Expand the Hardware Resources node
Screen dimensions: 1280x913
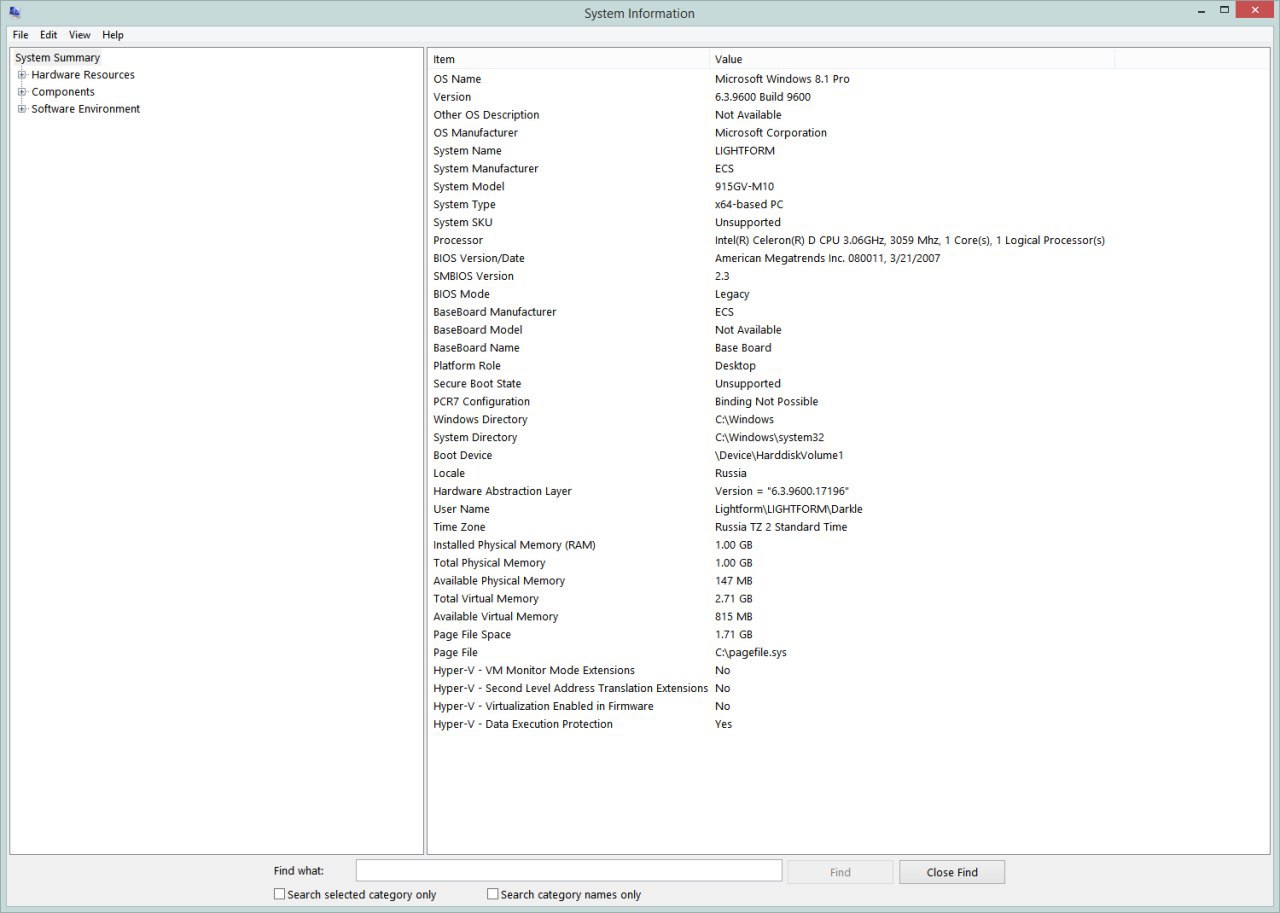point(22,75)
